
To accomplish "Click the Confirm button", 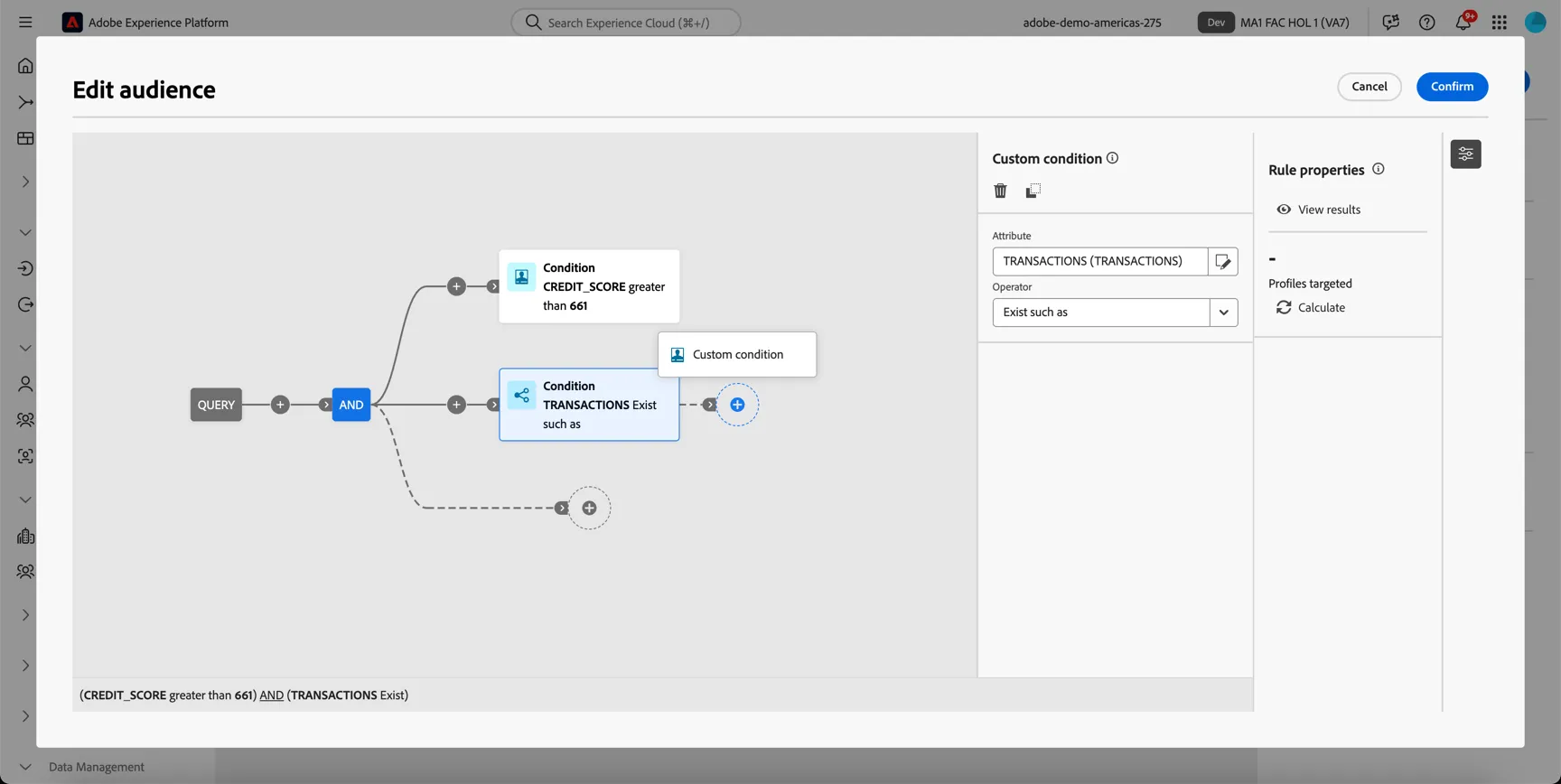I will [1452, 87].
